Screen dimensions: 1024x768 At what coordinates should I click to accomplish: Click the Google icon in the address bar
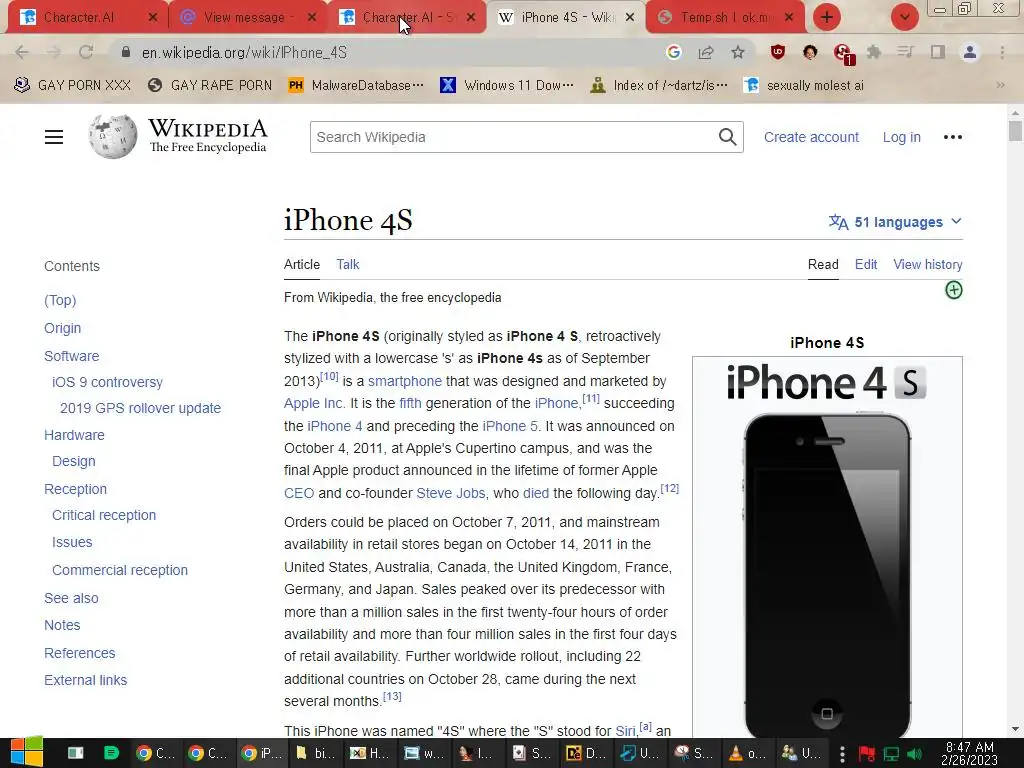pos(674,52)
